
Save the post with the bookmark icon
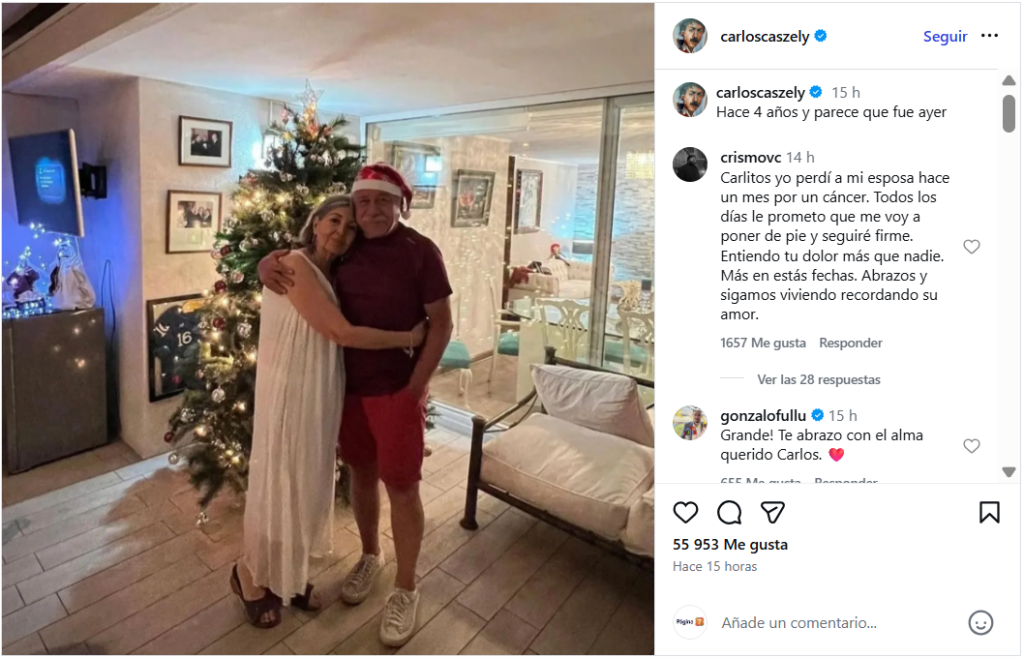[x=989, y=512]
